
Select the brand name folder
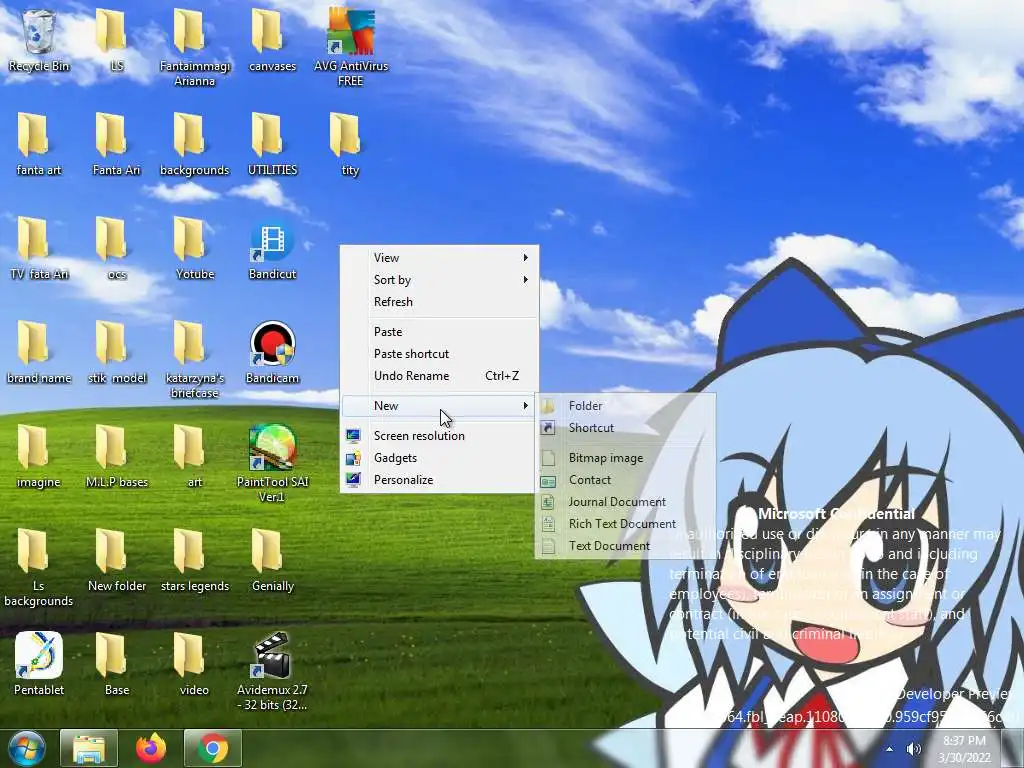[x=39, y=352]
